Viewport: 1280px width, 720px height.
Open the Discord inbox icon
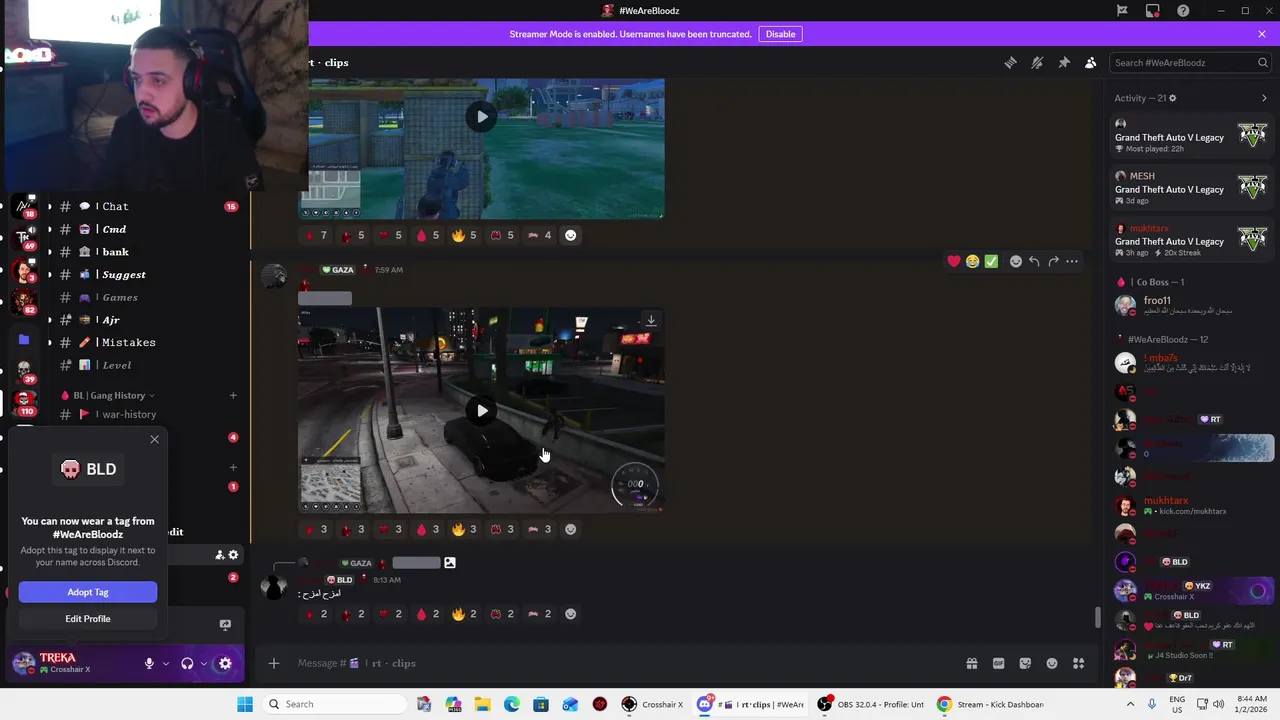pyautogui.click(x=1153, y=11)
